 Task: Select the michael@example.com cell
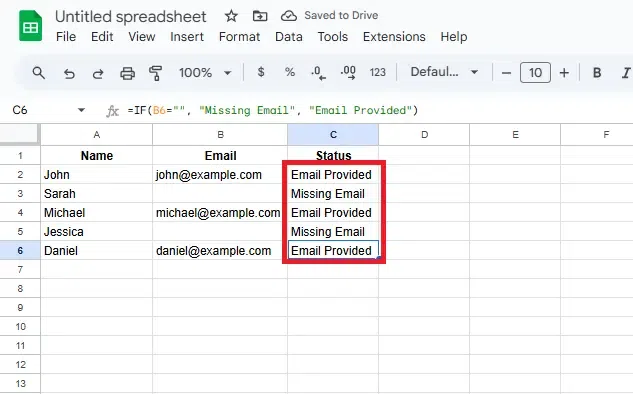(x=220, y=212)
